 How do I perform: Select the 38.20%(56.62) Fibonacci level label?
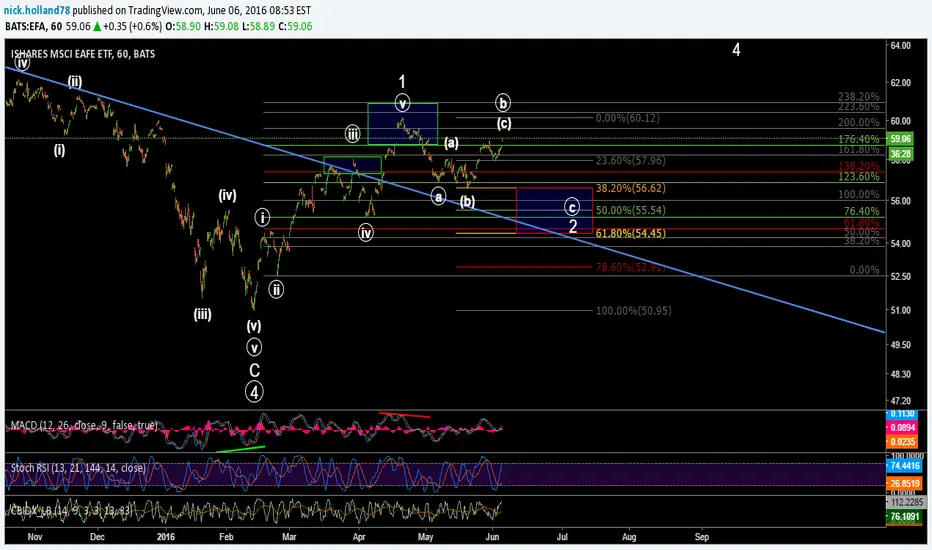point(631,188)
